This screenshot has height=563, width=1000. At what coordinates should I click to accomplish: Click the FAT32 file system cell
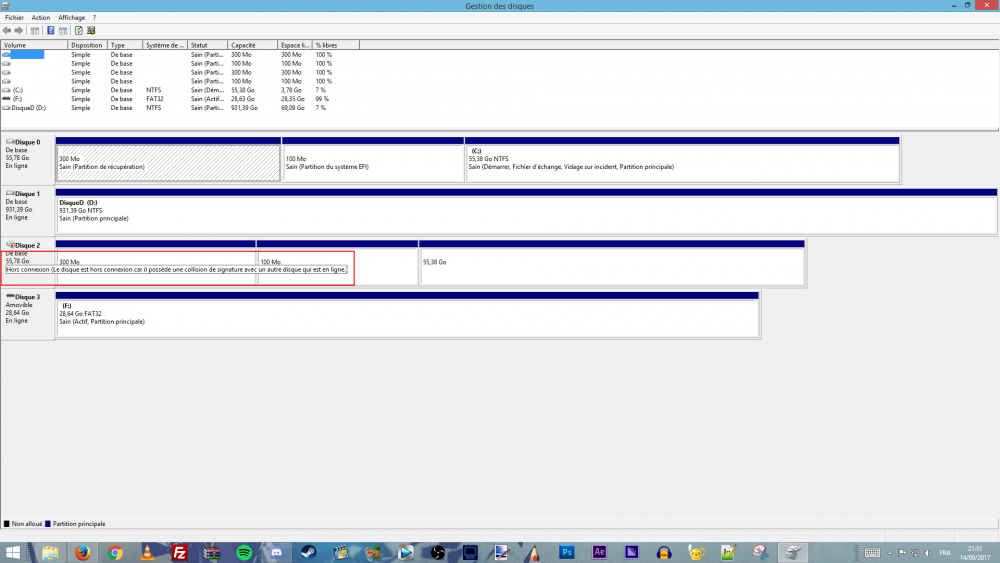pyautogui.click(x=155, y=99)
